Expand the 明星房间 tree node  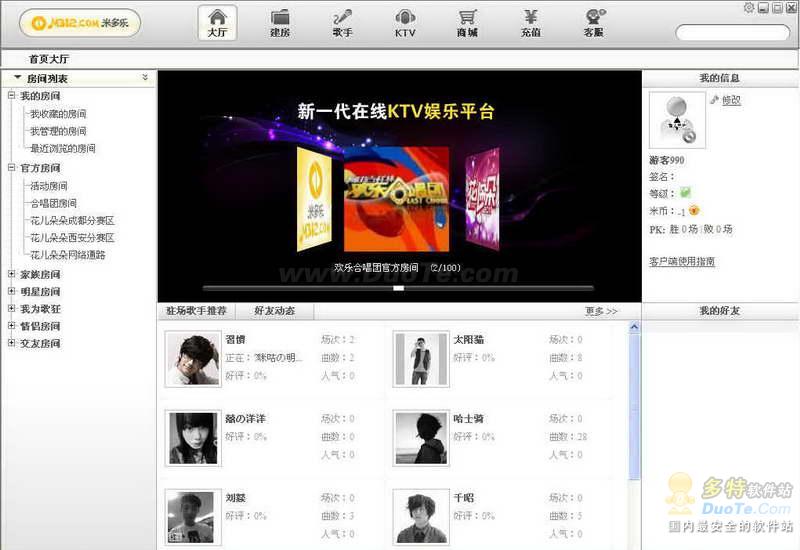11,291
